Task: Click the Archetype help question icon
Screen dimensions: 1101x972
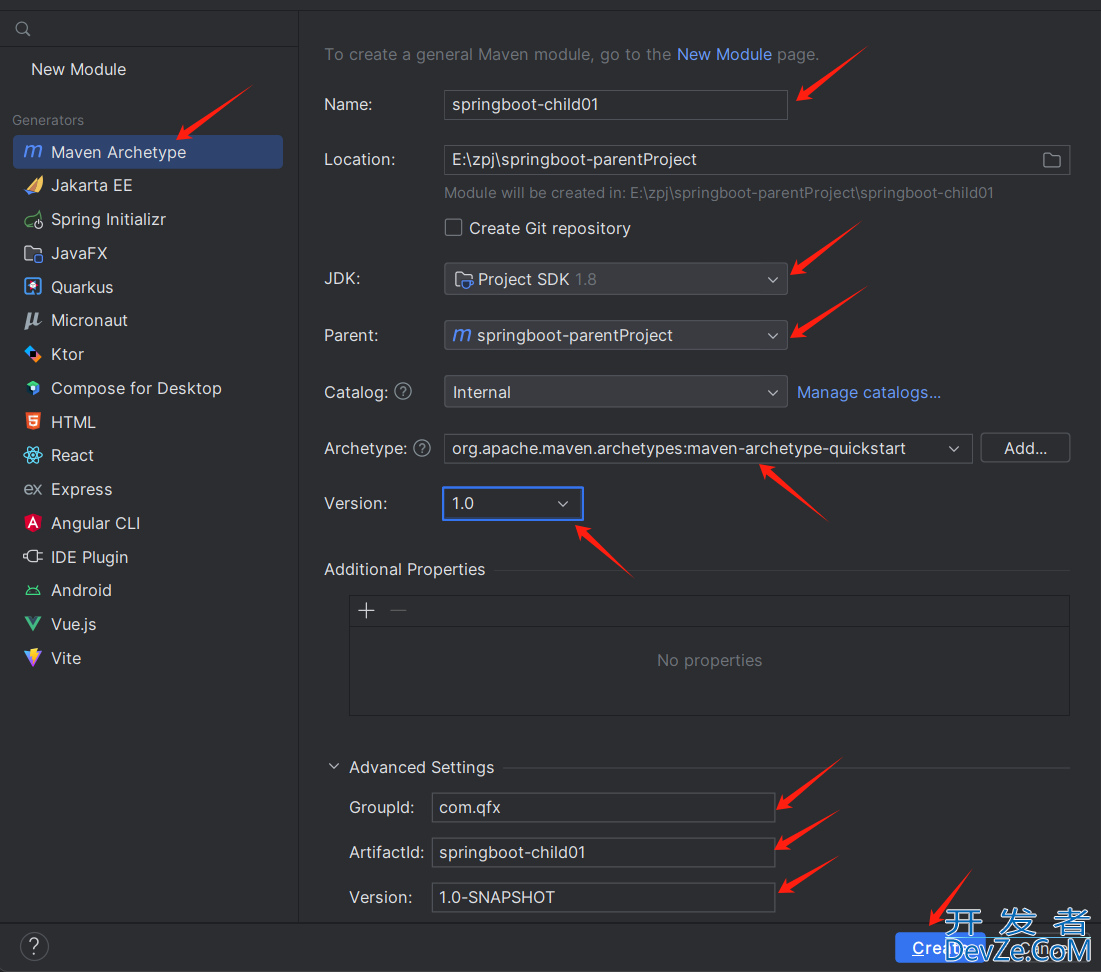Action: pyautogui.click(x=422, y=448)
